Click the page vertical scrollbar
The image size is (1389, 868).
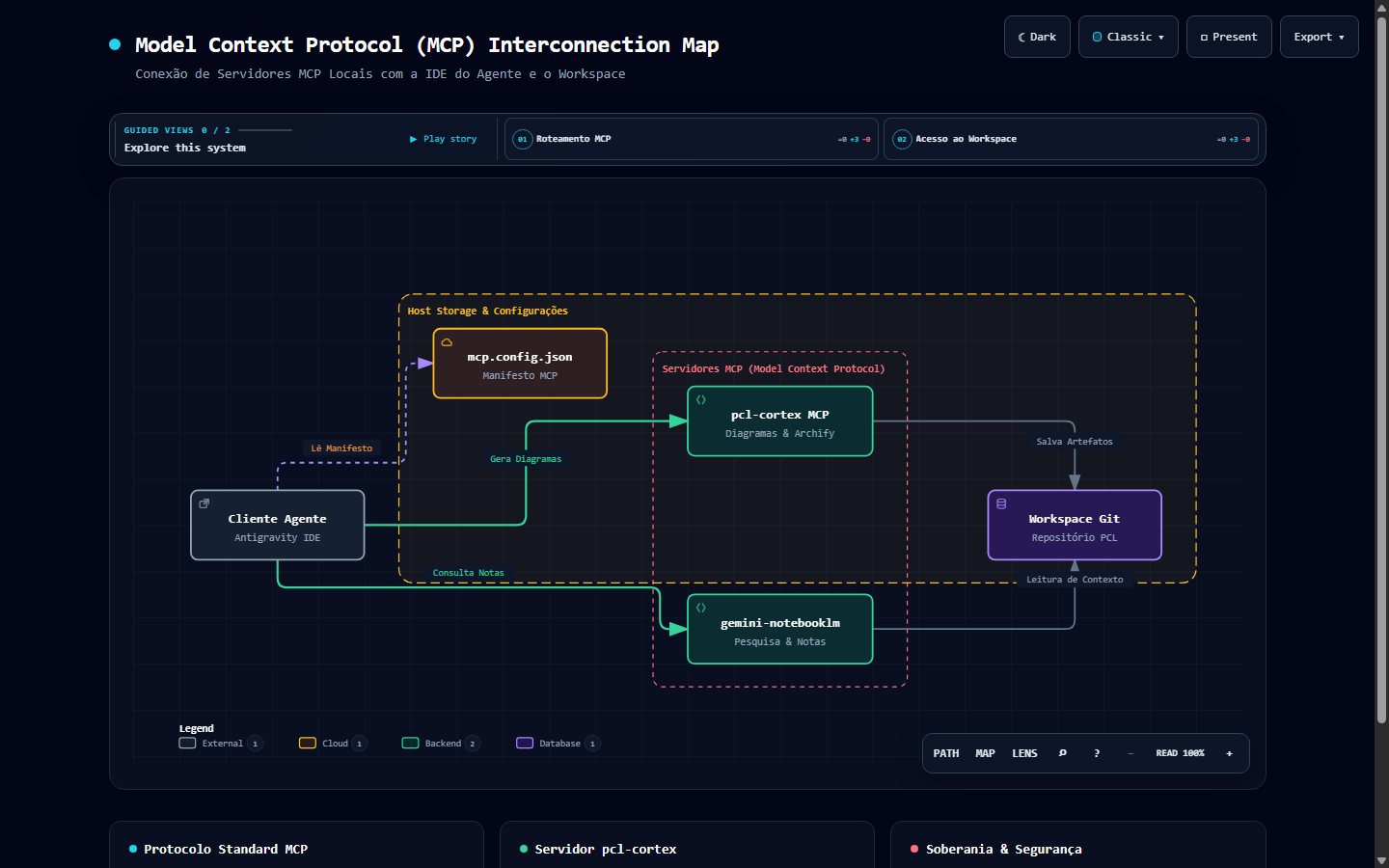[1381, 371]
